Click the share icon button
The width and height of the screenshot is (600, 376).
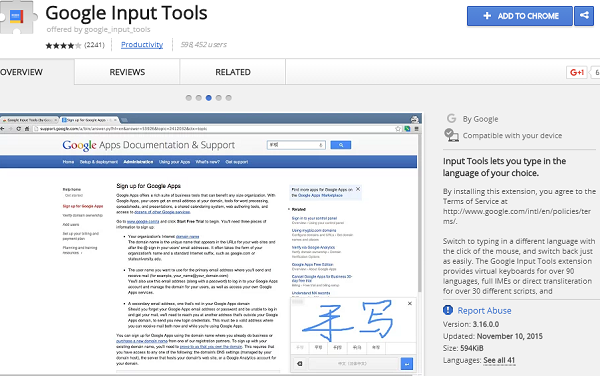coord(584,16)
